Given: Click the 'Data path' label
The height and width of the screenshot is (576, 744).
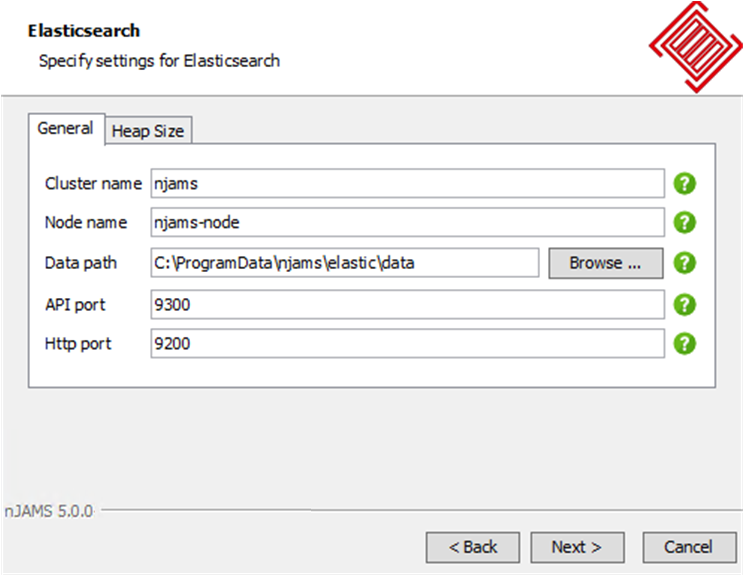Looking at the screenshot, I should pyautogui.click(x=81, y=263).
